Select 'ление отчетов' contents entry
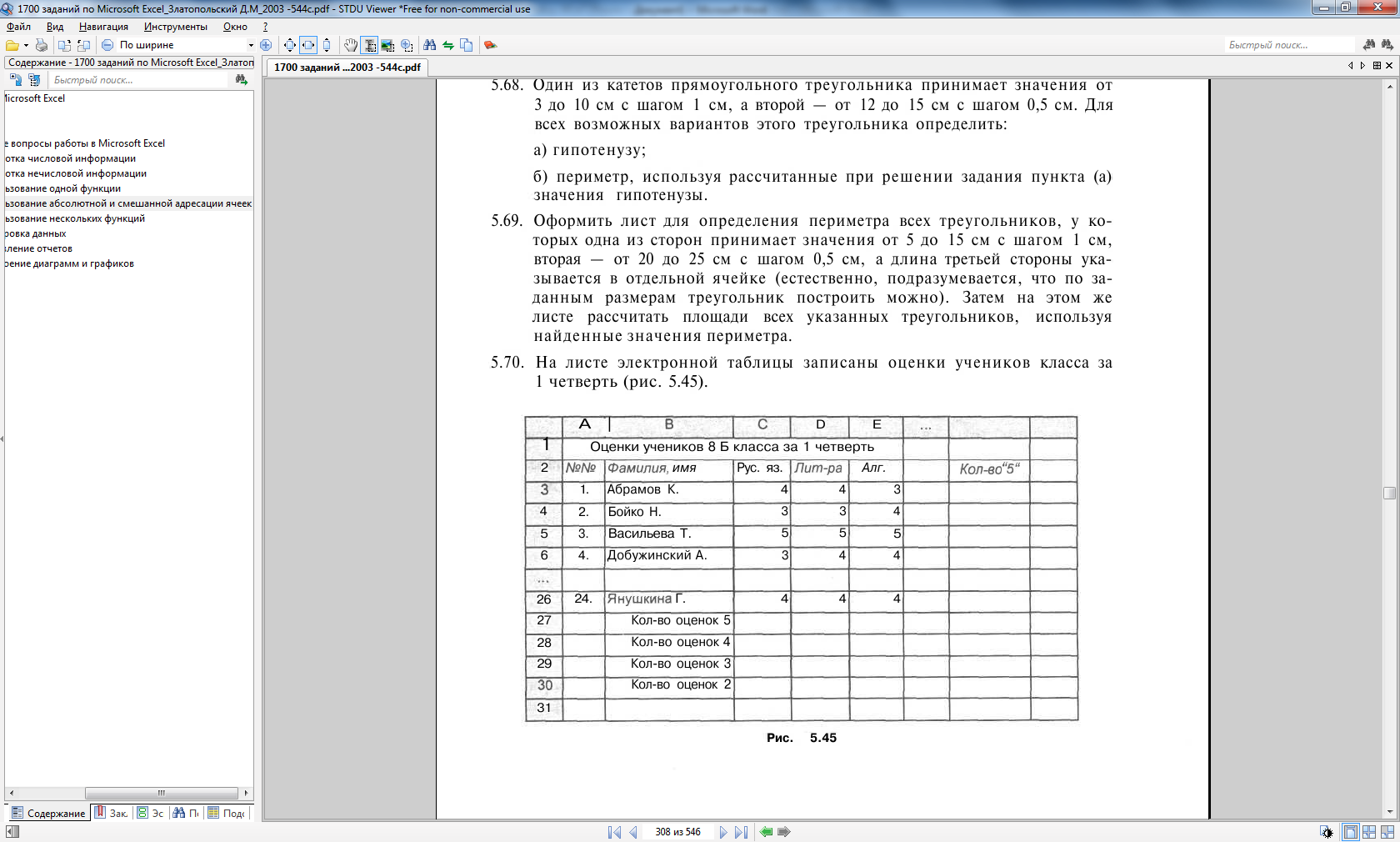Image resolution: width=1400 pixels, height=842 pixels. 38,248
